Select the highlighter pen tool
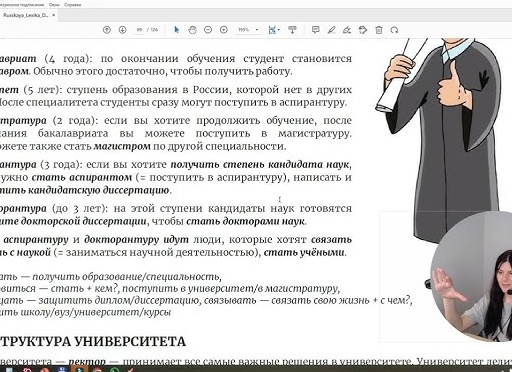Screen dimensions: 512x372 (x=331, y=30)
